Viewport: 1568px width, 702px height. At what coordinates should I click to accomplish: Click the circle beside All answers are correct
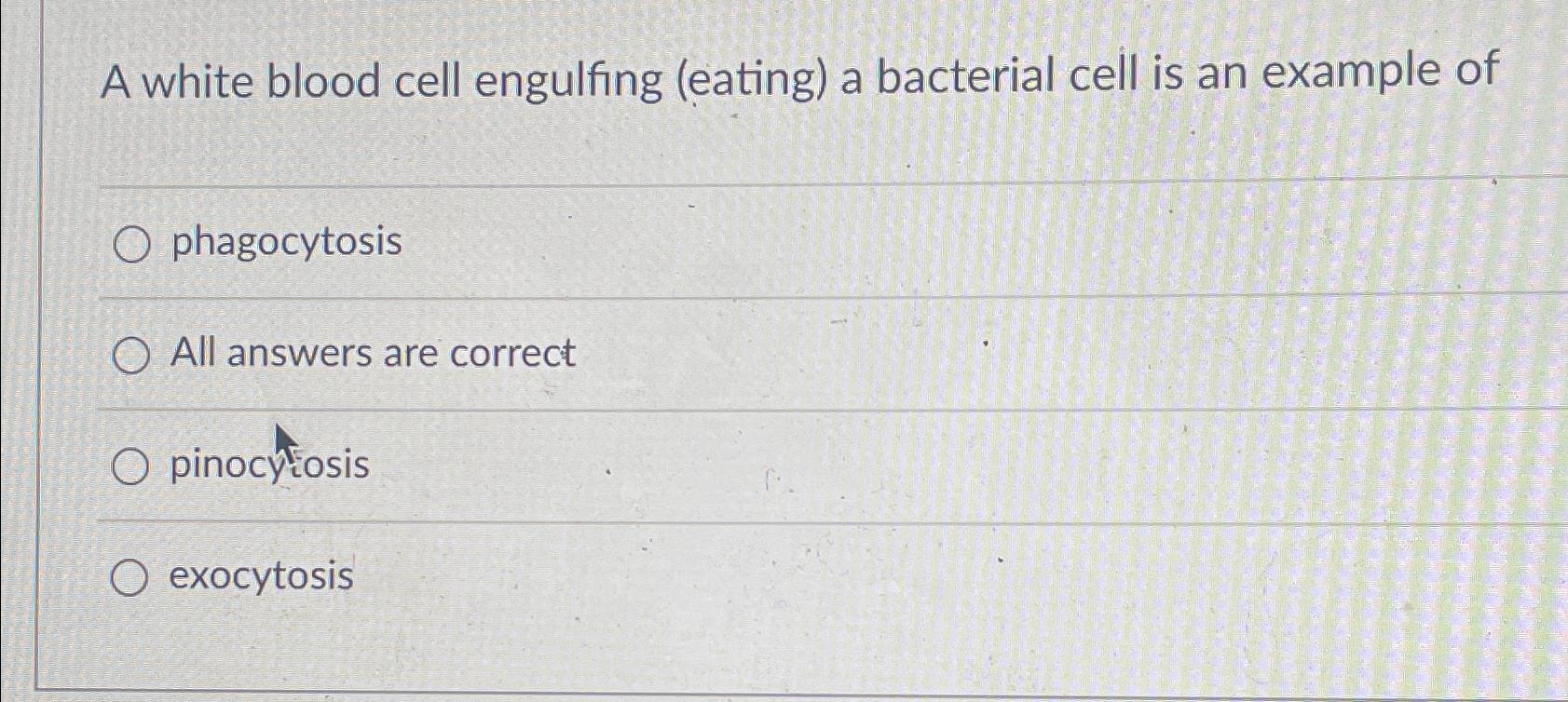(131, 355)
